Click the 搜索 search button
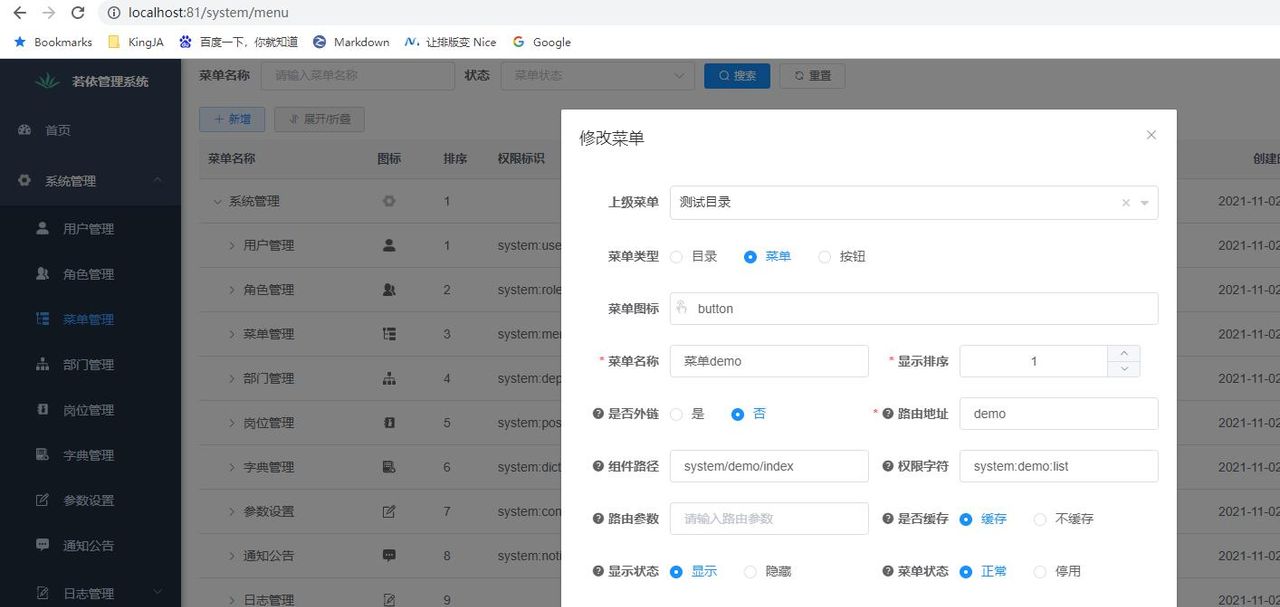Viewport: 1280px width, 607px height. click(x=737, y=75)
